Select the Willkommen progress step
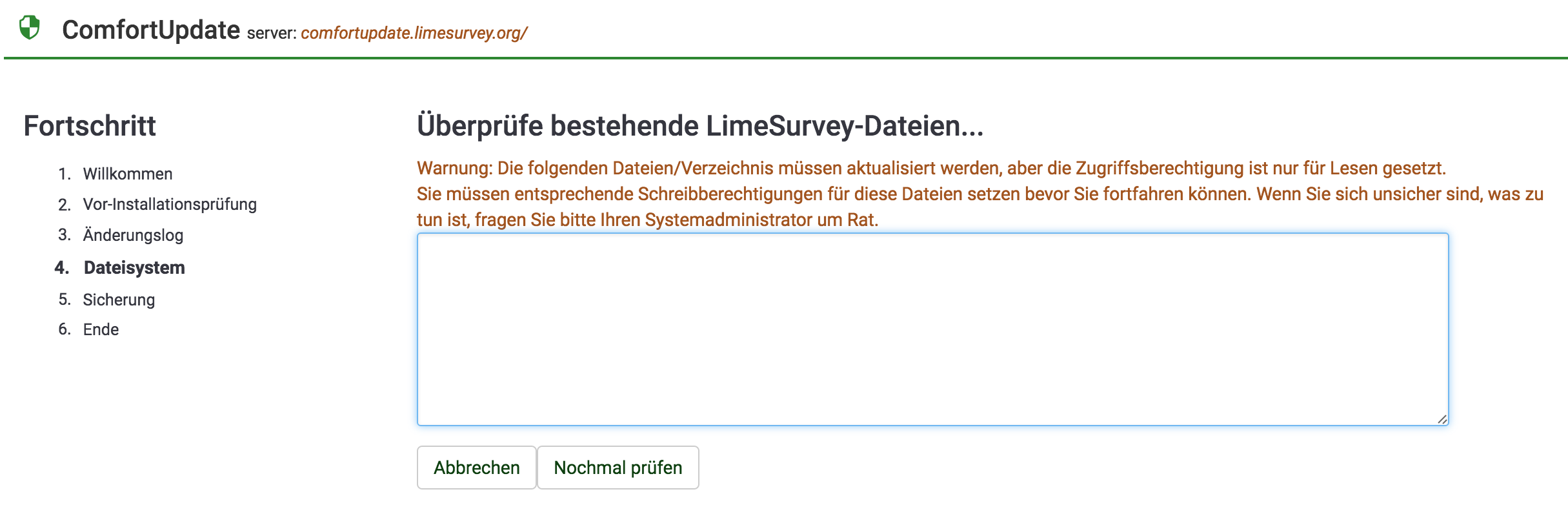Screen dimensions: 1568x505 pos(128,174)
